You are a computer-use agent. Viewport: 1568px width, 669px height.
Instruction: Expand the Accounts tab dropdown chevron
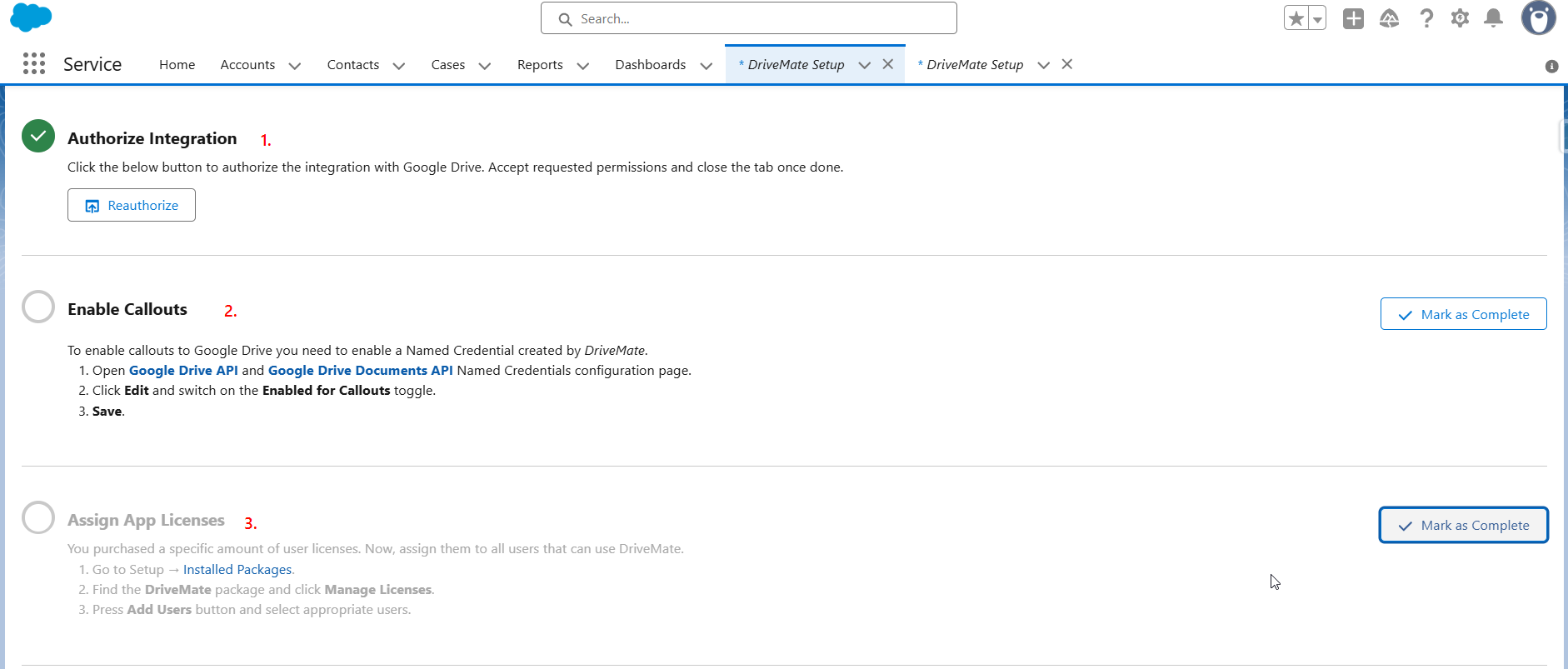295,65
